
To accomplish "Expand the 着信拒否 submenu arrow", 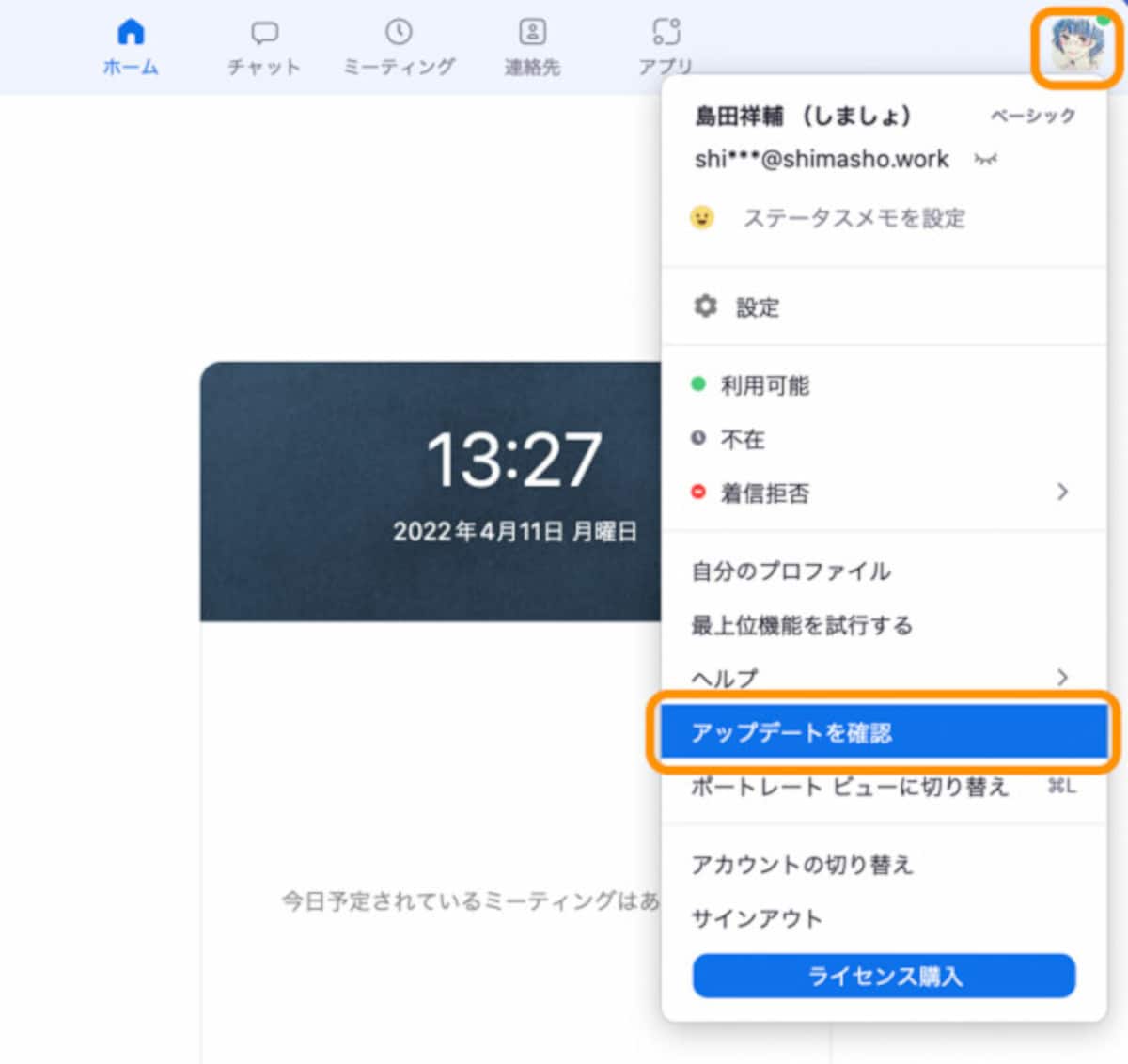I will pos(1062,492).
